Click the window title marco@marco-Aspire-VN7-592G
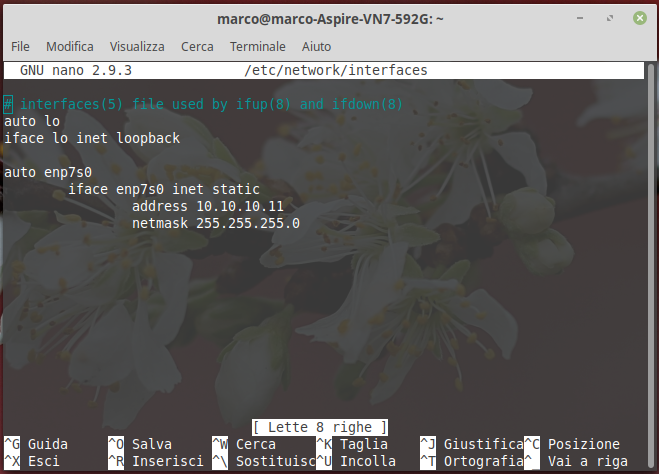659x474 pixels. (330, 19)
